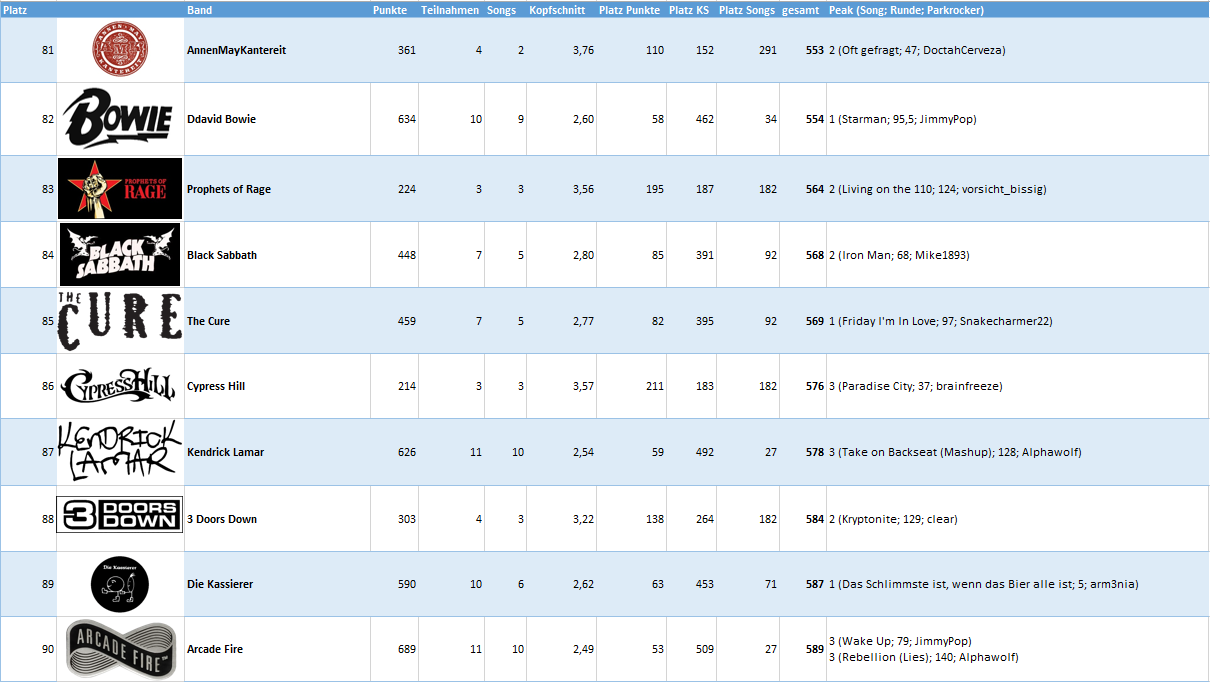Select the Cypress Hill logo
The width and height of the screenshot is (1210, 682).
[120, 386]
